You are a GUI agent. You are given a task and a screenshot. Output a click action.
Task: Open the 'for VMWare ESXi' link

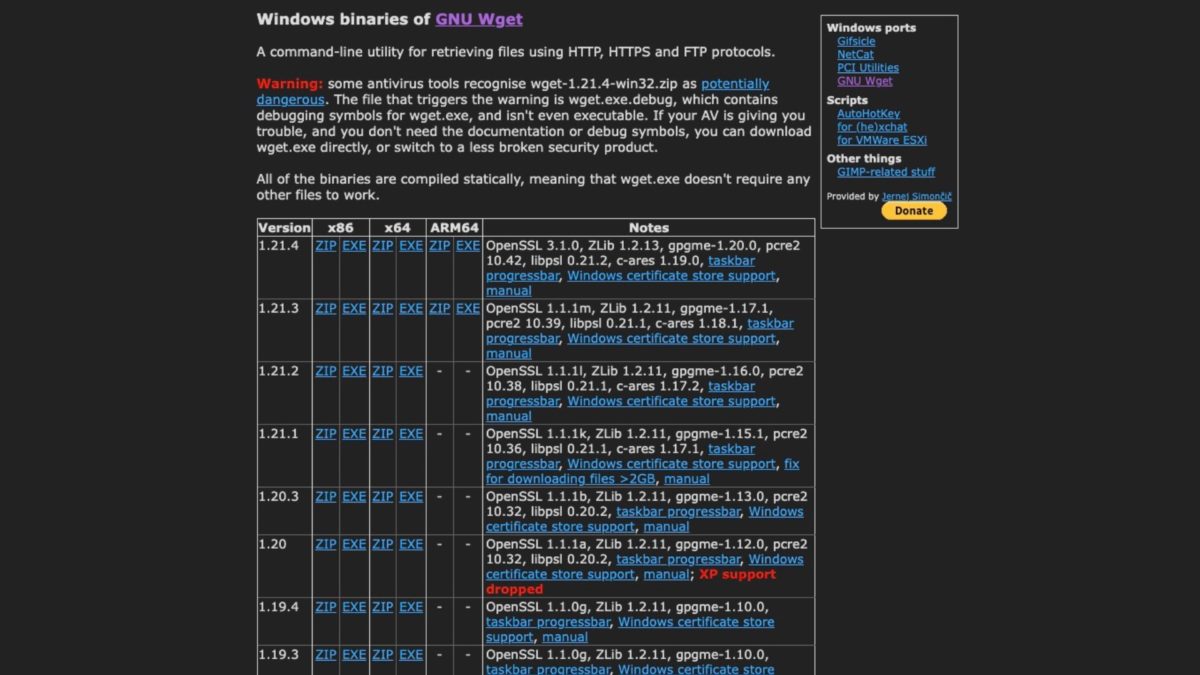(x=881, y=140)
